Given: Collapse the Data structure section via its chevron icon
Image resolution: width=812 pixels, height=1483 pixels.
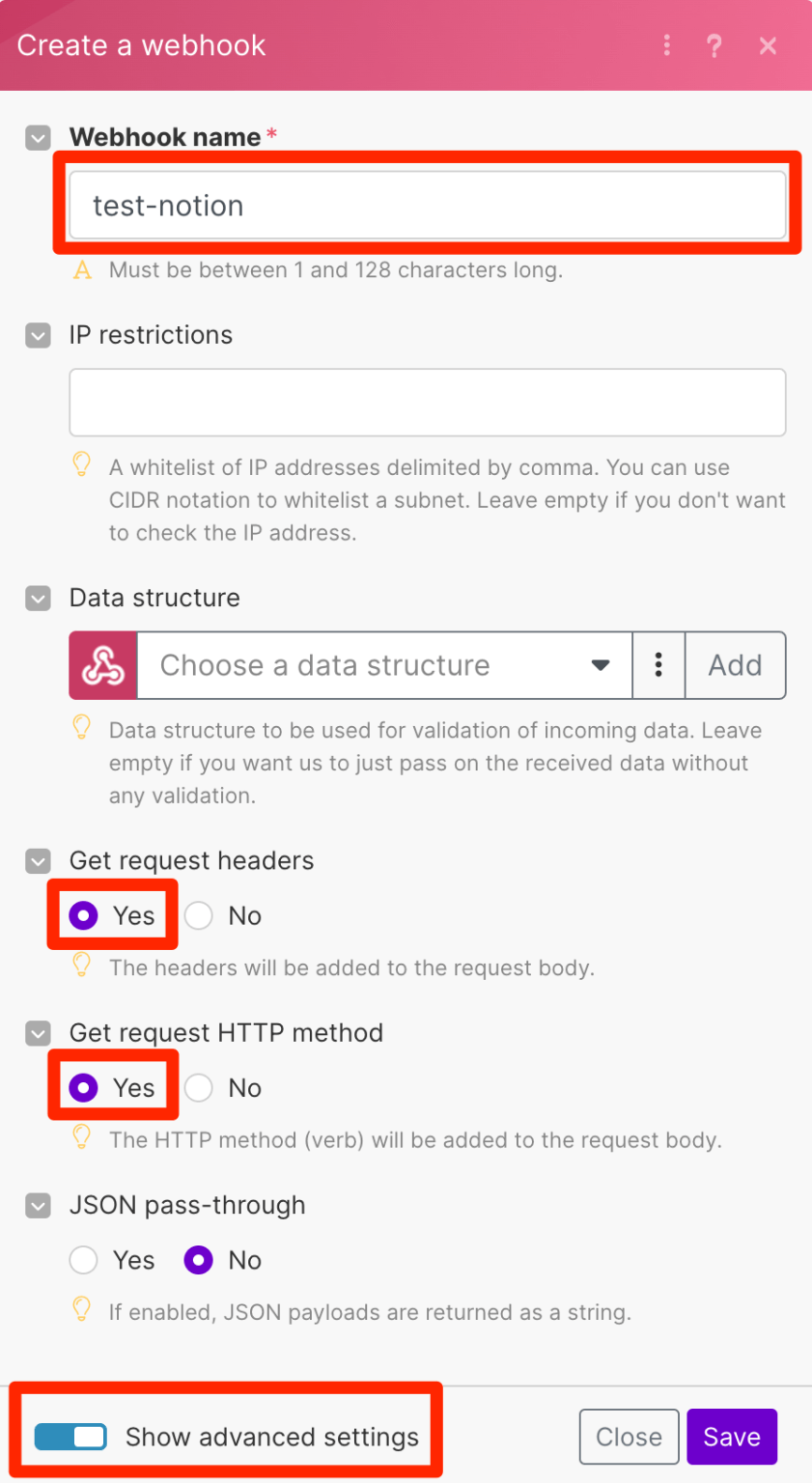Looking at the screenshot, I should [37, 599].
